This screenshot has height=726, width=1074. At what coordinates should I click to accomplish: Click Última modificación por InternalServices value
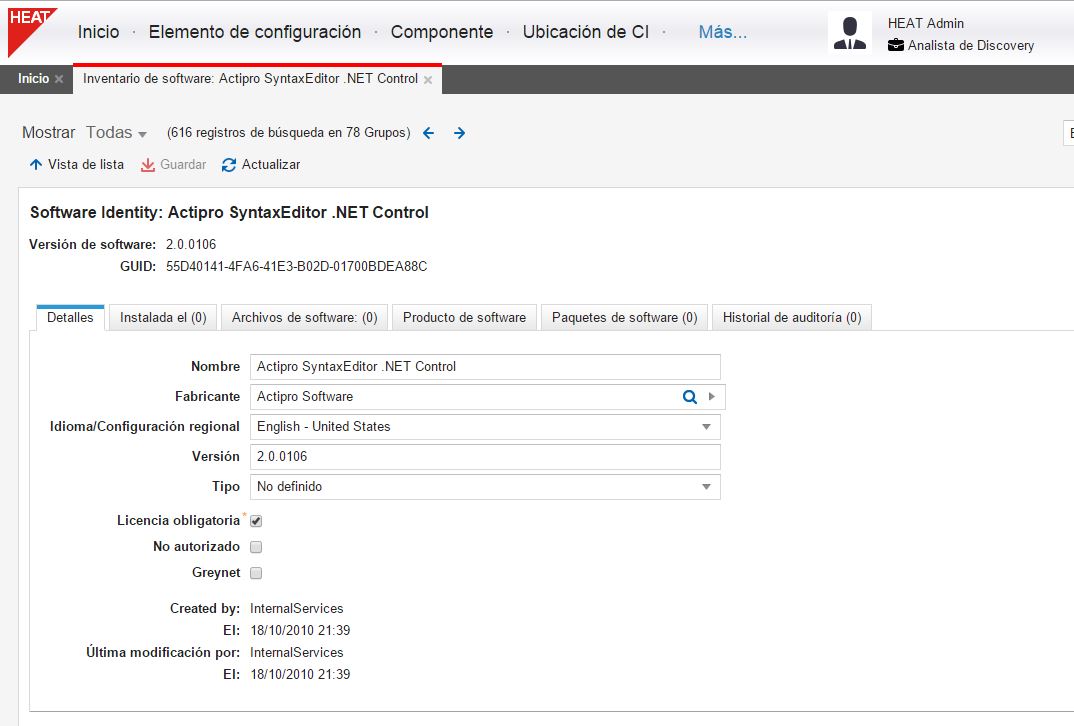pos(297,653)
